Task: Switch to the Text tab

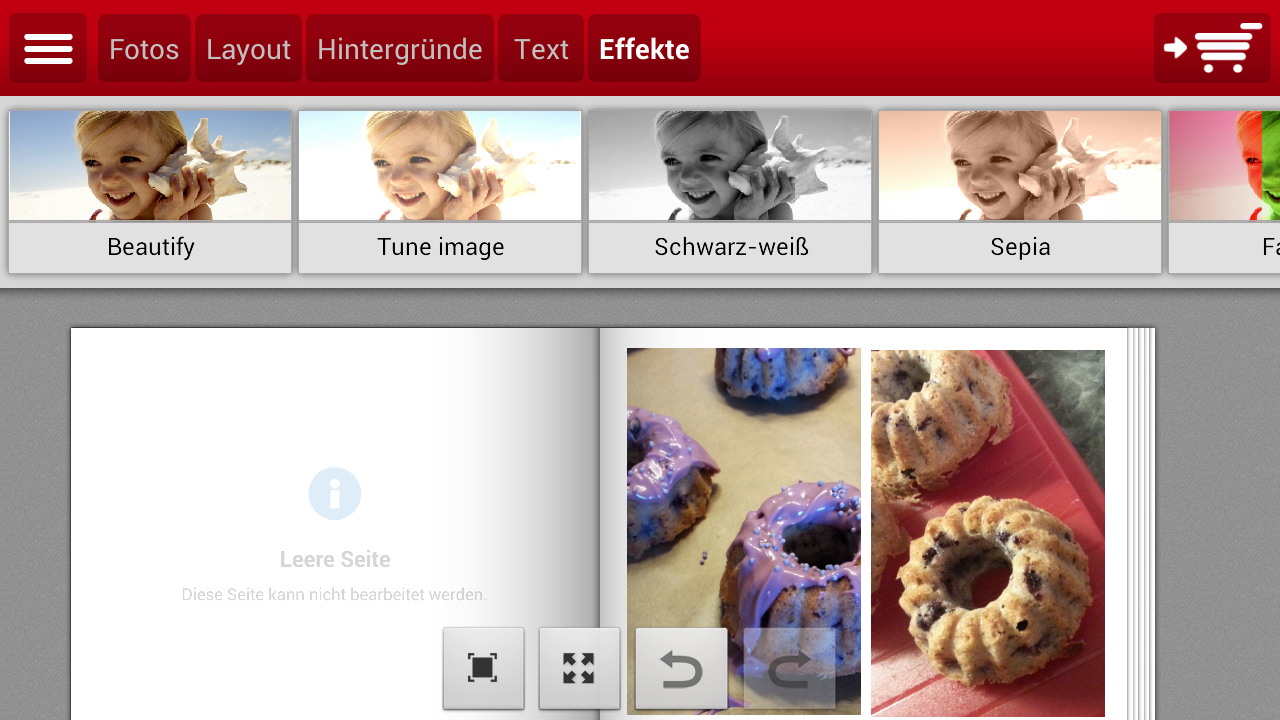Action: pyautogui.click(x=541, y=48)
